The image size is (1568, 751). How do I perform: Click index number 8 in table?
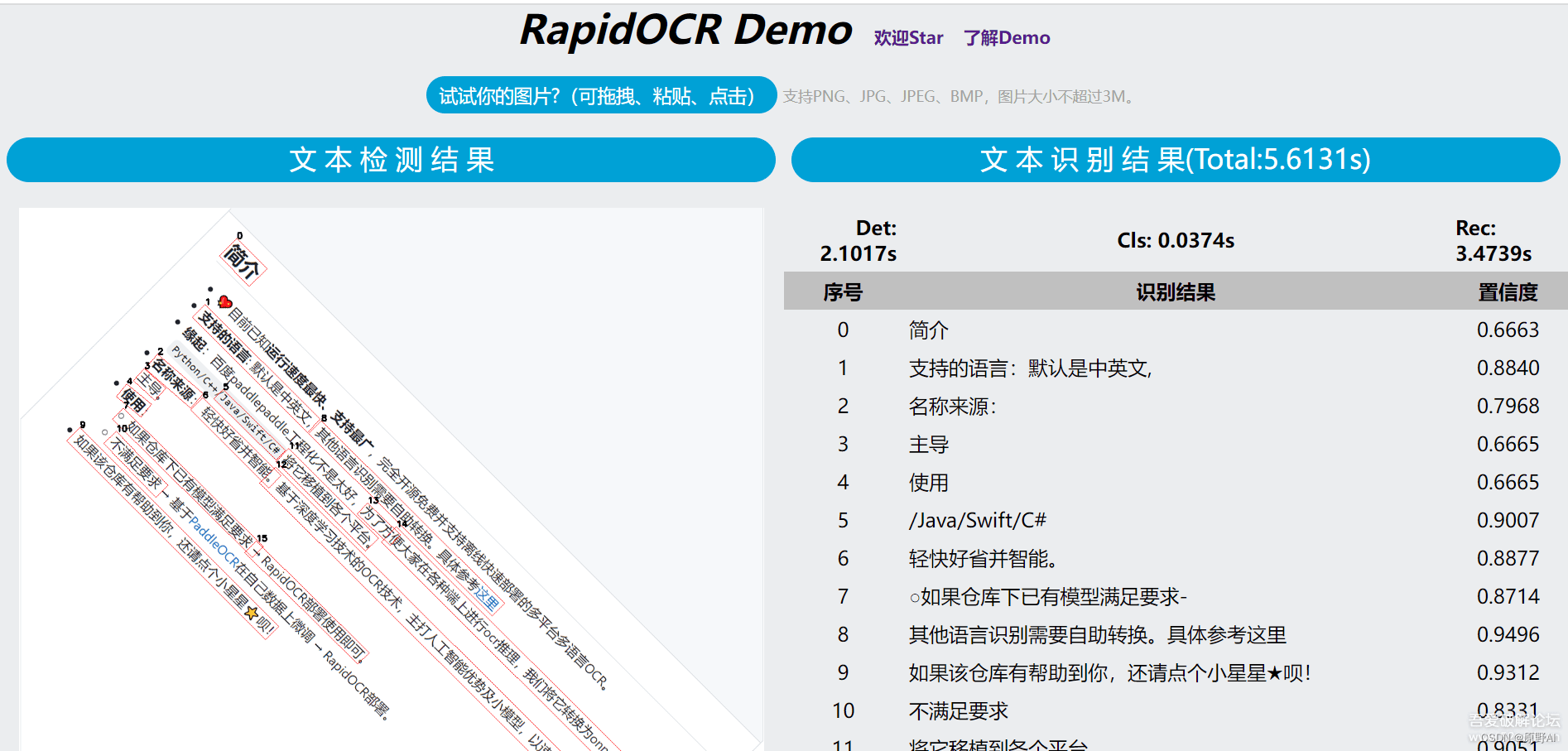coord(843,635)
